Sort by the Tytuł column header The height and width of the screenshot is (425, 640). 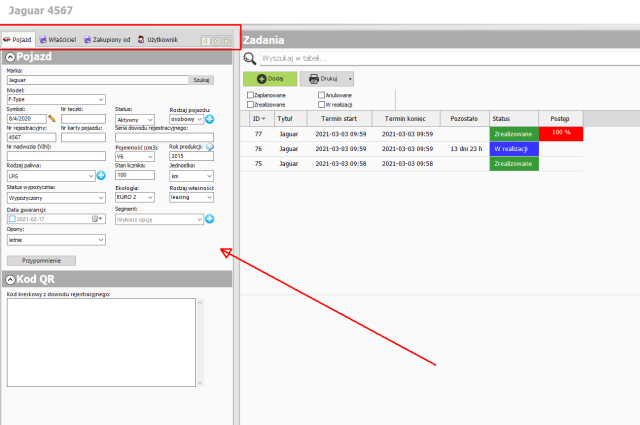(x=291, y=119)
